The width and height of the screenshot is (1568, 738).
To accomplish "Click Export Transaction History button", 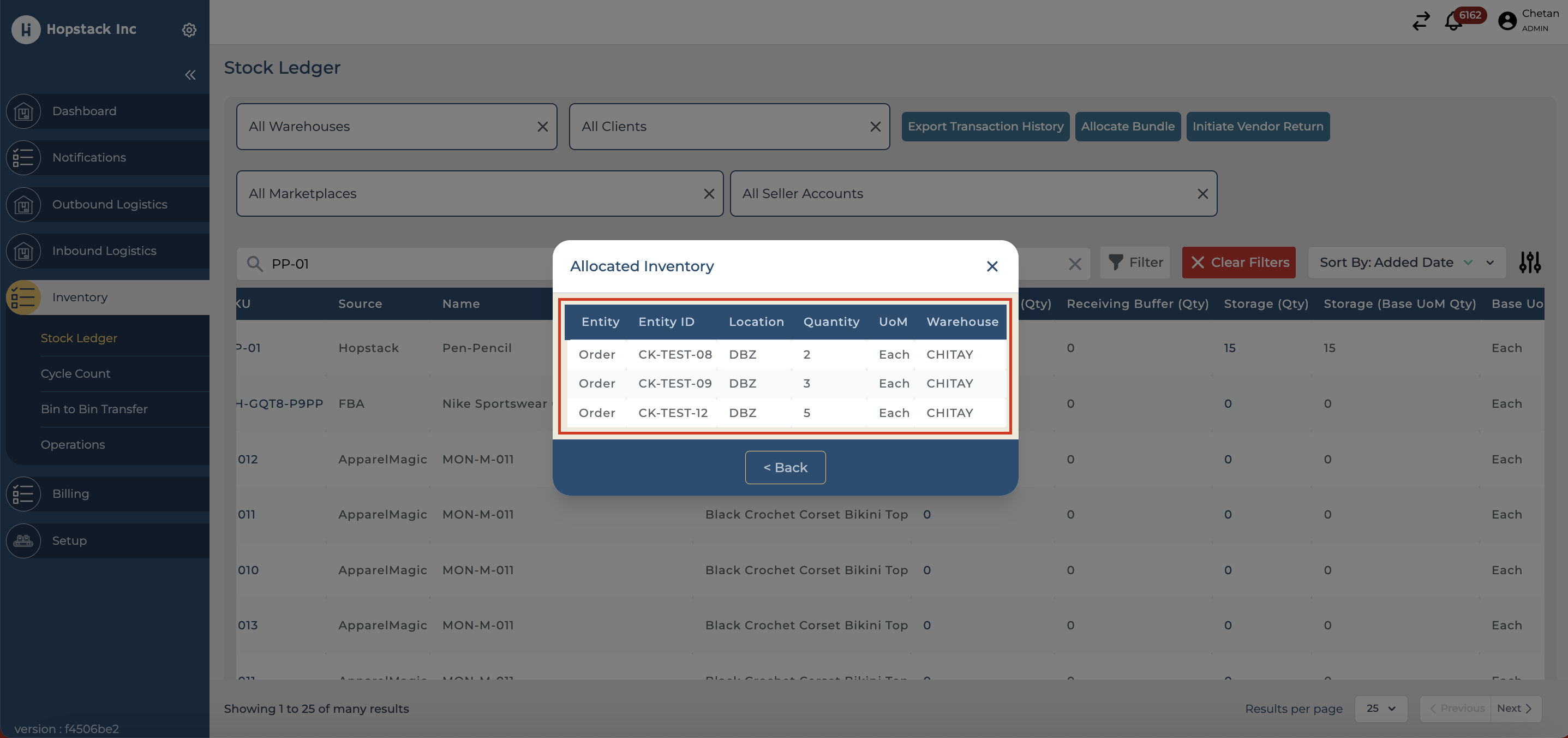I will click(x=985, y=127).
